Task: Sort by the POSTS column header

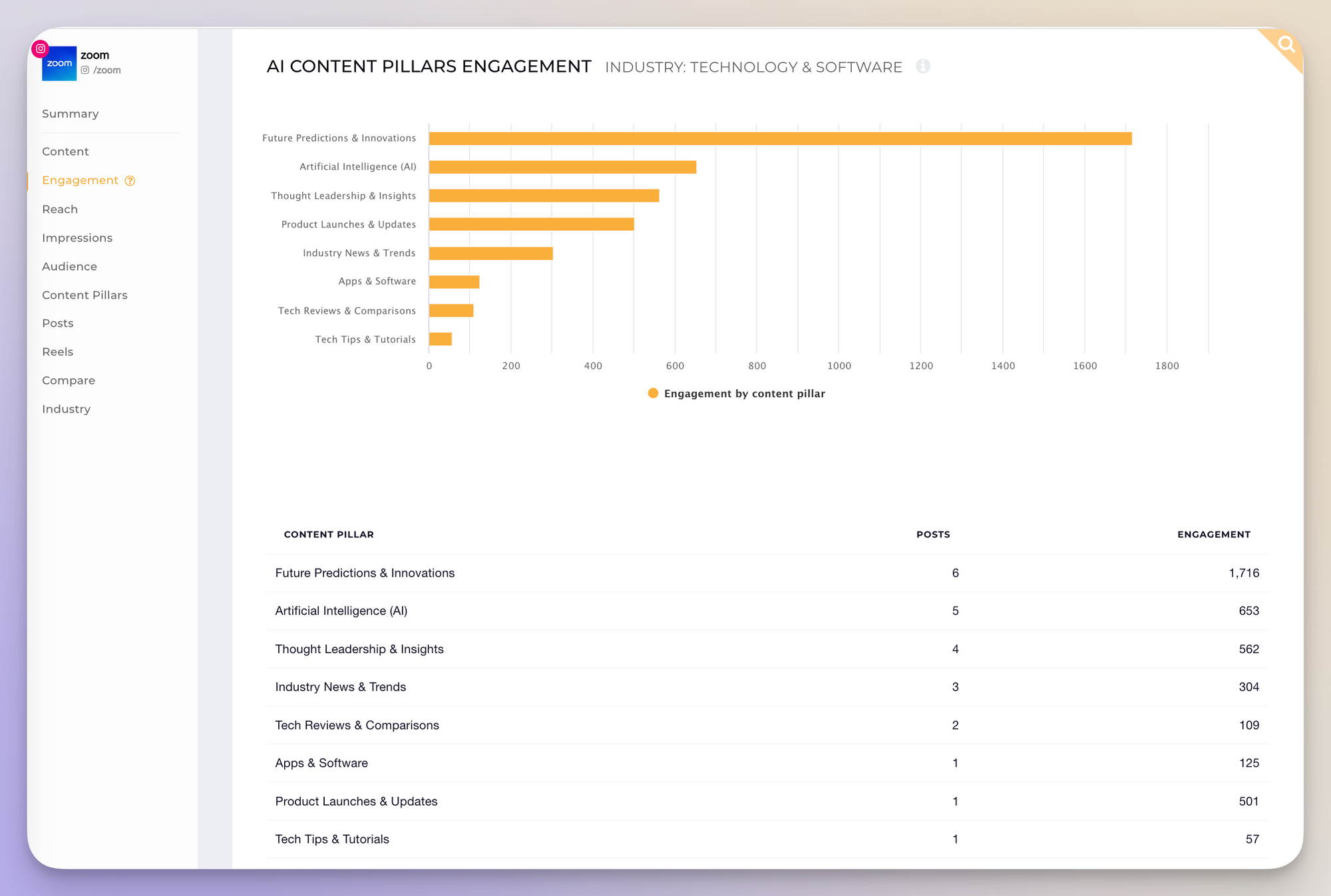Action: pos(933,535)
